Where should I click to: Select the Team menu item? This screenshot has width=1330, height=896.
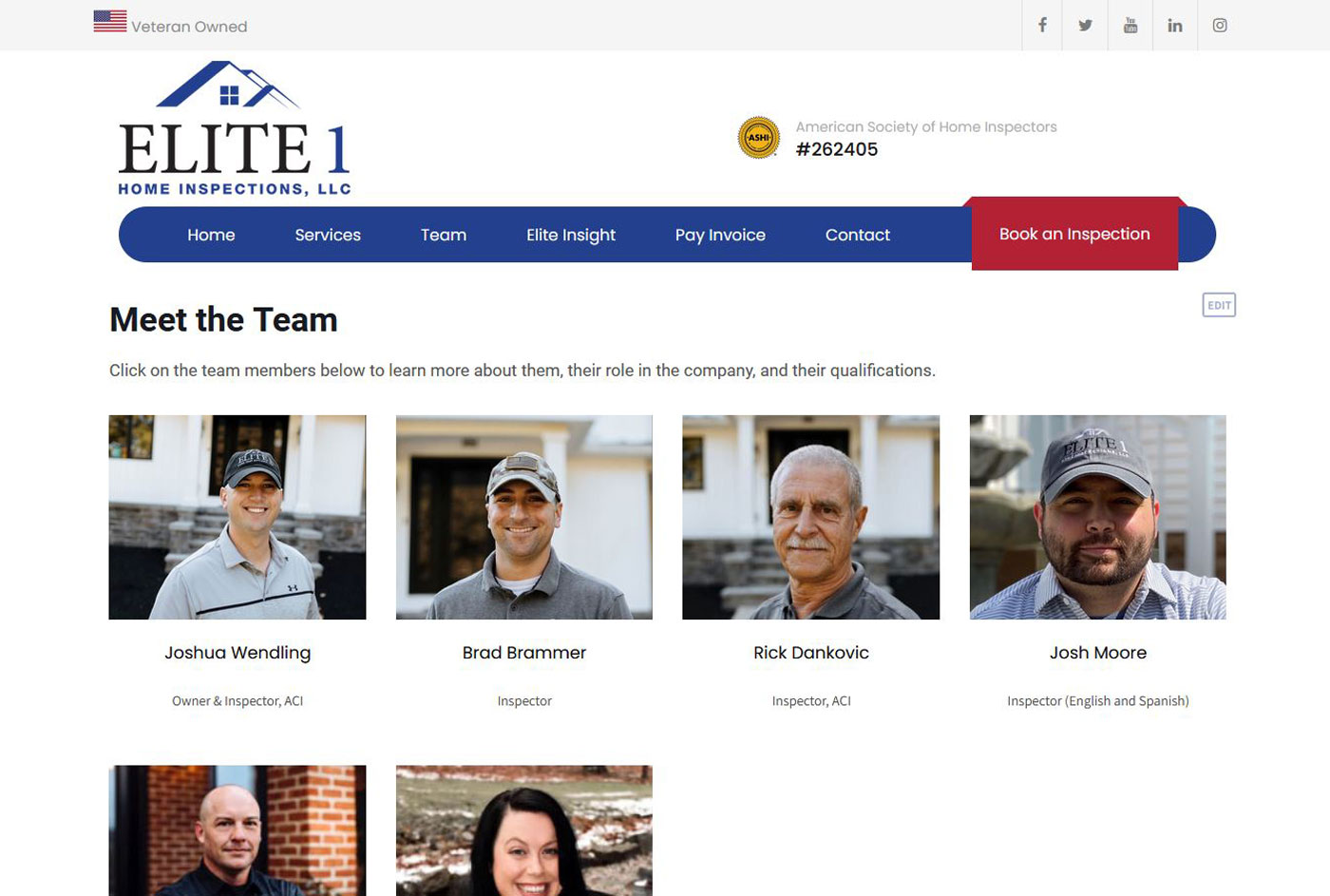tap(444, 235)
